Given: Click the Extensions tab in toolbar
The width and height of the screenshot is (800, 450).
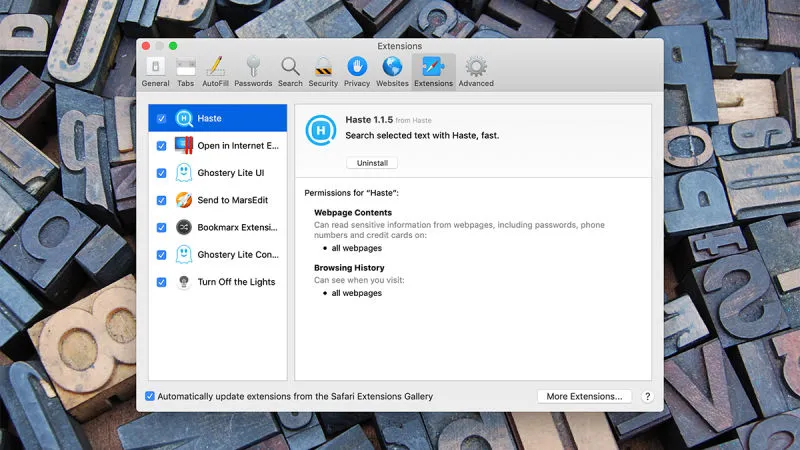Looking at the screenshot, I should [433, 70].
